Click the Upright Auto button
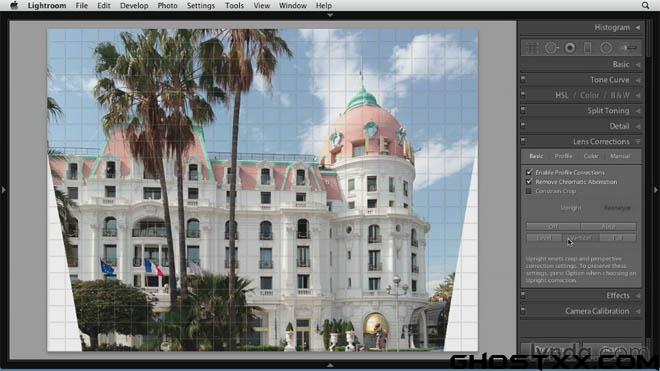The image size is (660, 371). [608, 227]
